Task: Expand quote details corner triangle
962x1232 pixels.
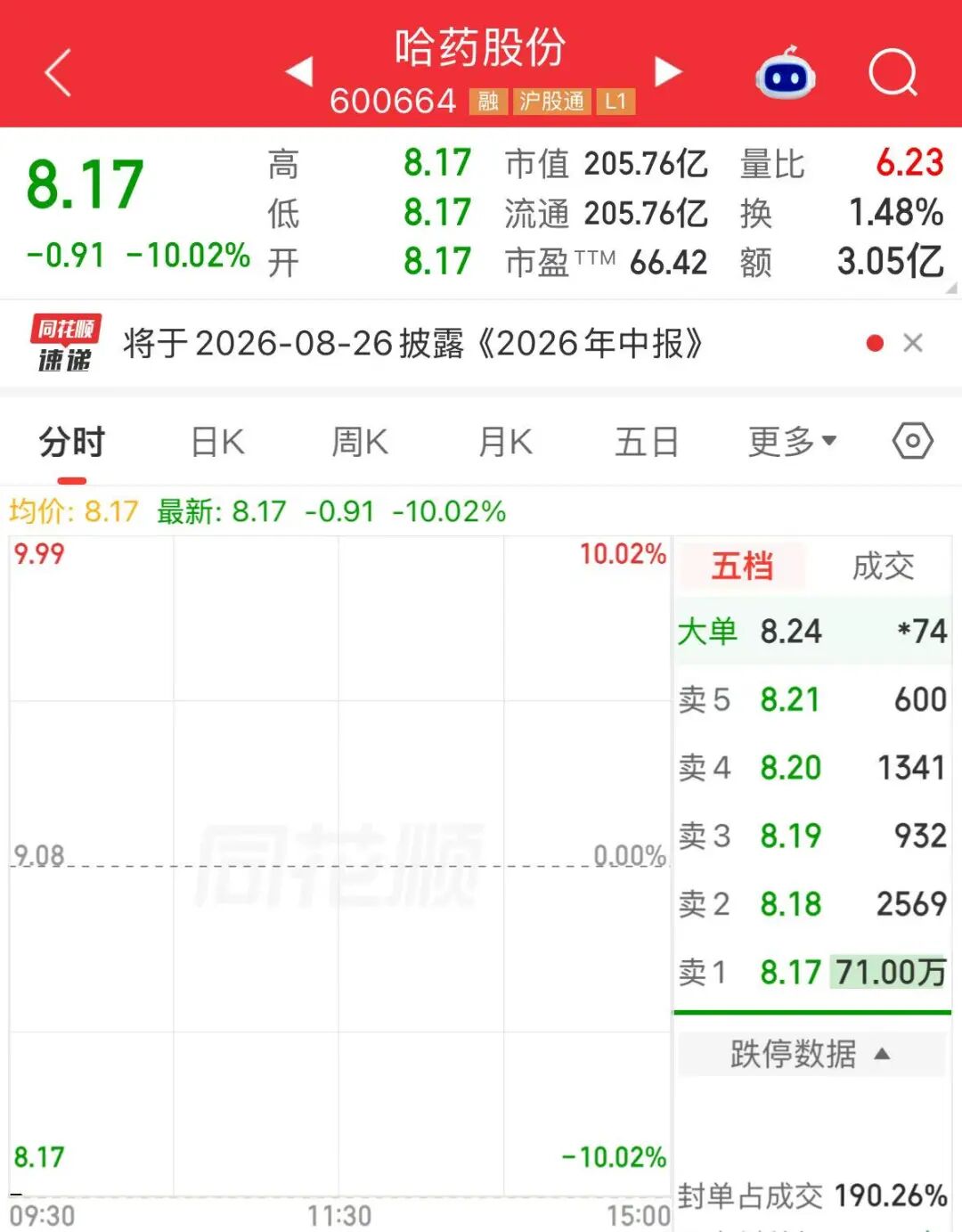Action: 951,288
